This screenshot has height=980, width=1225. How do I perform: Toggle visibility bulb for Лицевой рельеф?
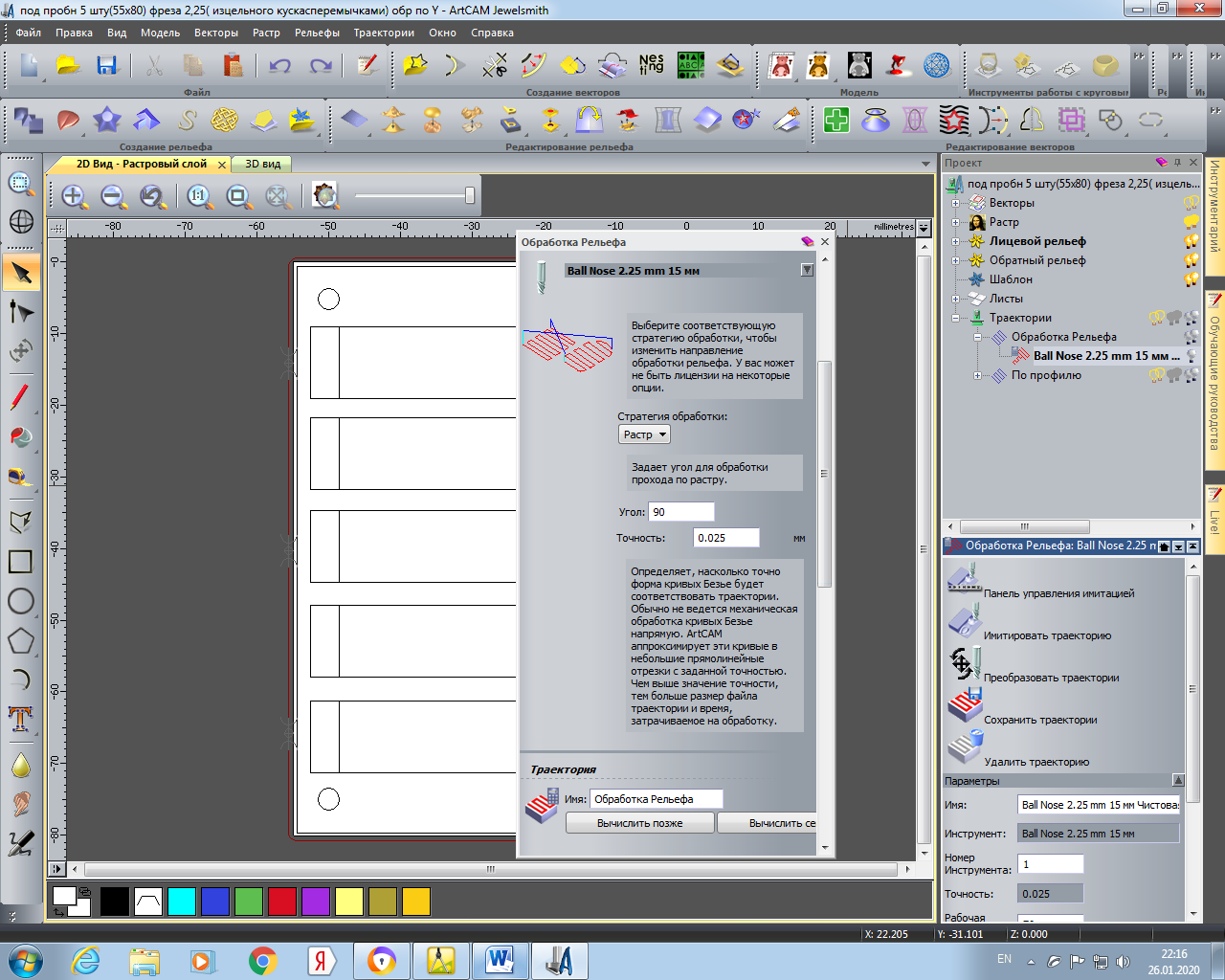tap(1192, 241)
